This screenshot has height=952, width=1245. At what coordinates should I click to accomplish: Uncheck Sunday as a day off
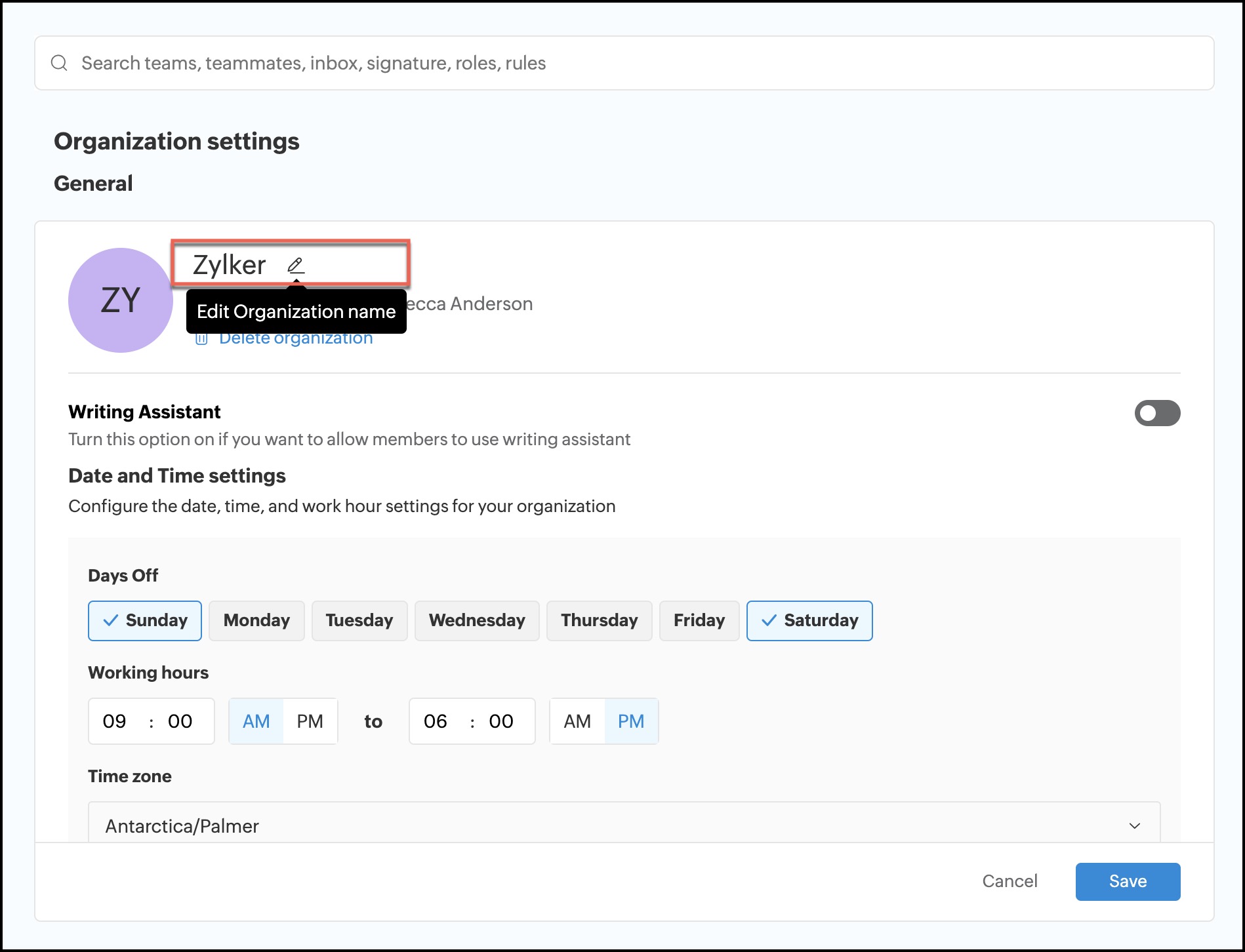pos(145,621)
